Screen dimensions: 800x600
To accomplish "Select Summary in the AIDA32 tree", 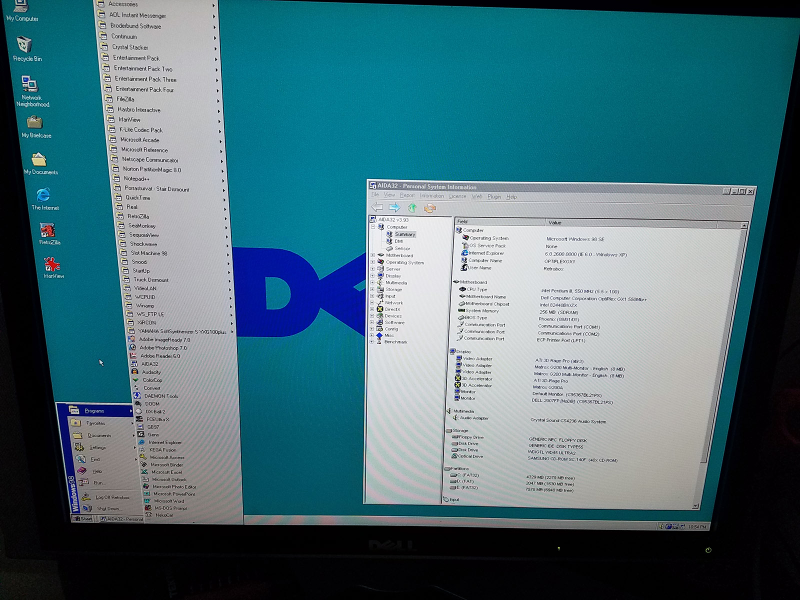I will coord(405,234).
